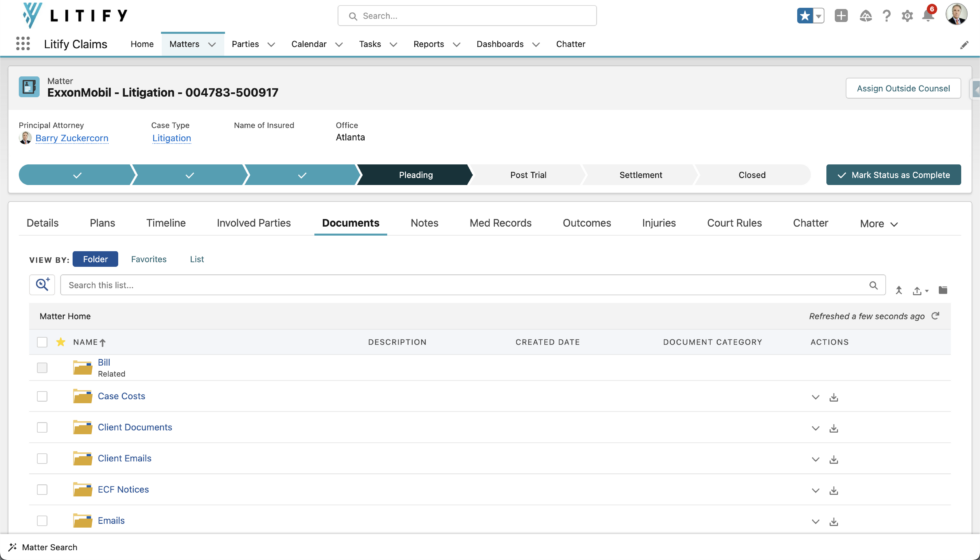Open the help question mark icon
Image resolution: width=980 pixels, height=560 pixels.
pyautogui.click(x=886, y=16)
